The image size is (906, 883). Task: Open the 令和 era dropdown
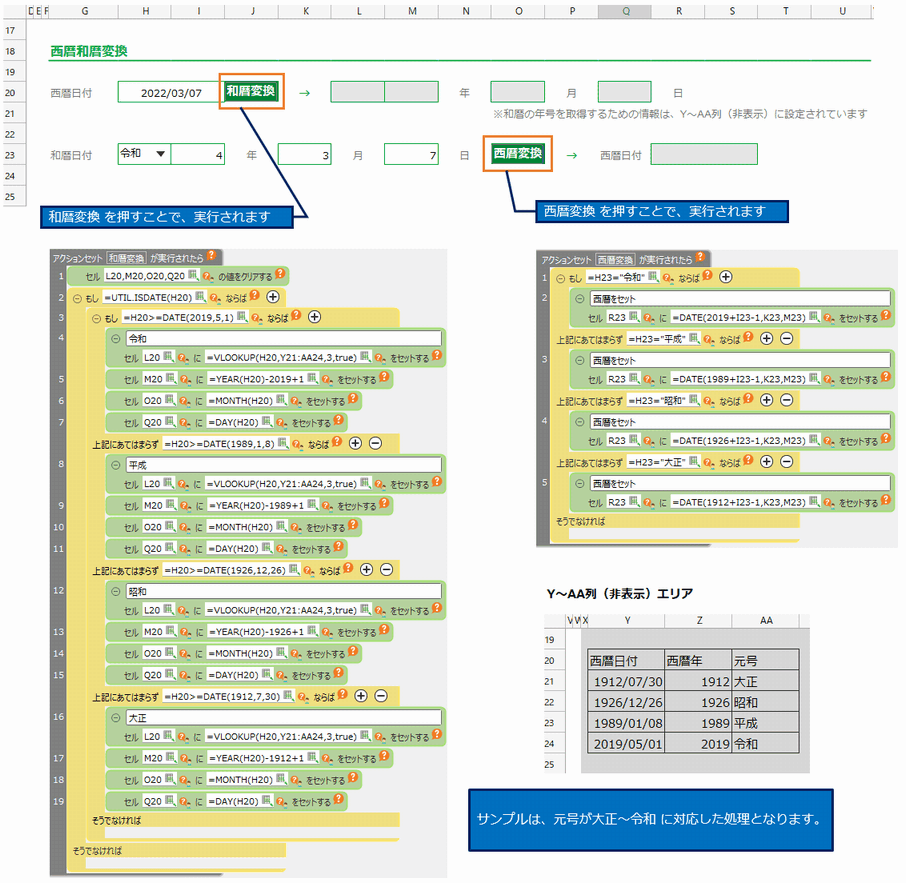click(x=159, y=154)
